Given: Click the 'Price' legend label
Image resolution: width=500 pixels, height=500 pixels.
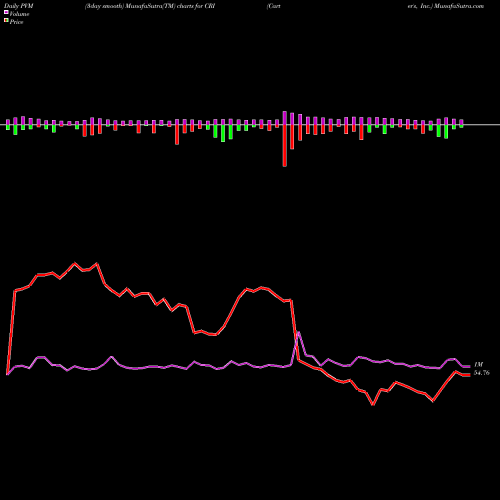Looking at the screenshot, I should click(16, 22).
